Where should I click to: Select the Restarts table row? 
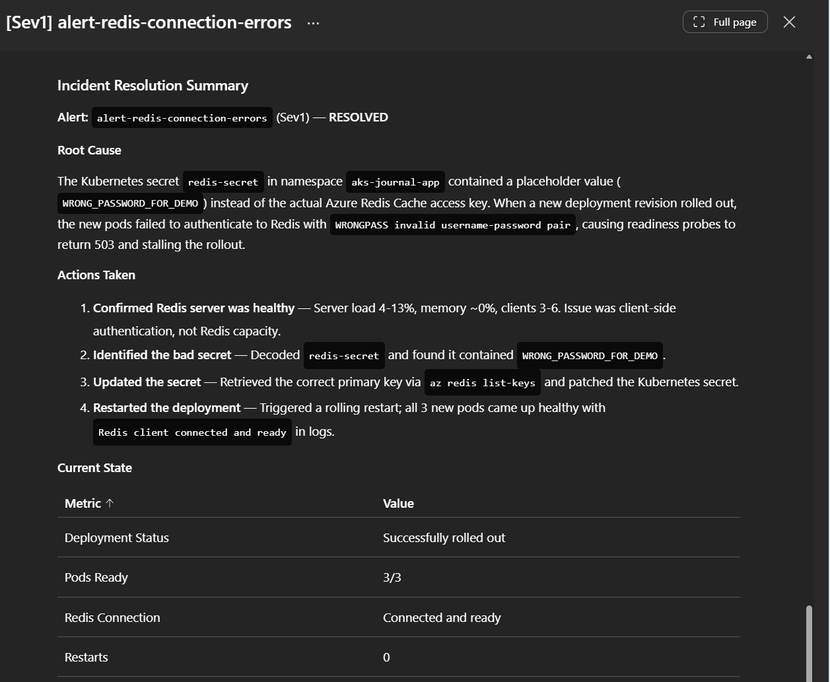coord(398,657)
